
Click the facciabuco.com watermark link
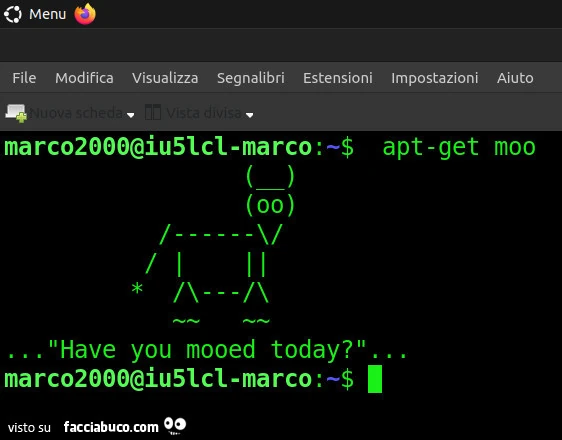pyautogui.click(x=111, y=427)
